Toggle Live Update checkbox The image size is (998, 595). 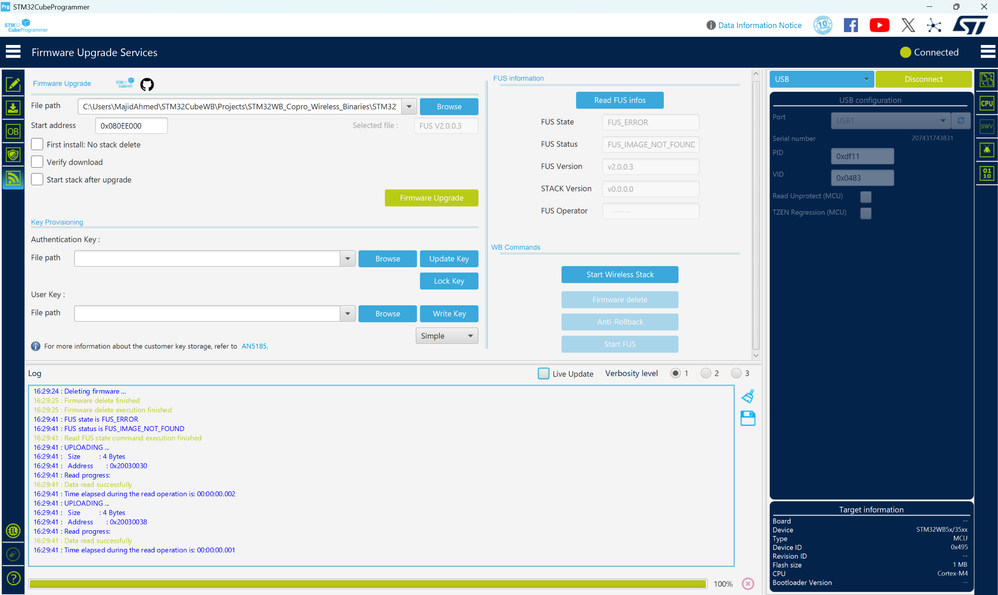tap(544, 374)
